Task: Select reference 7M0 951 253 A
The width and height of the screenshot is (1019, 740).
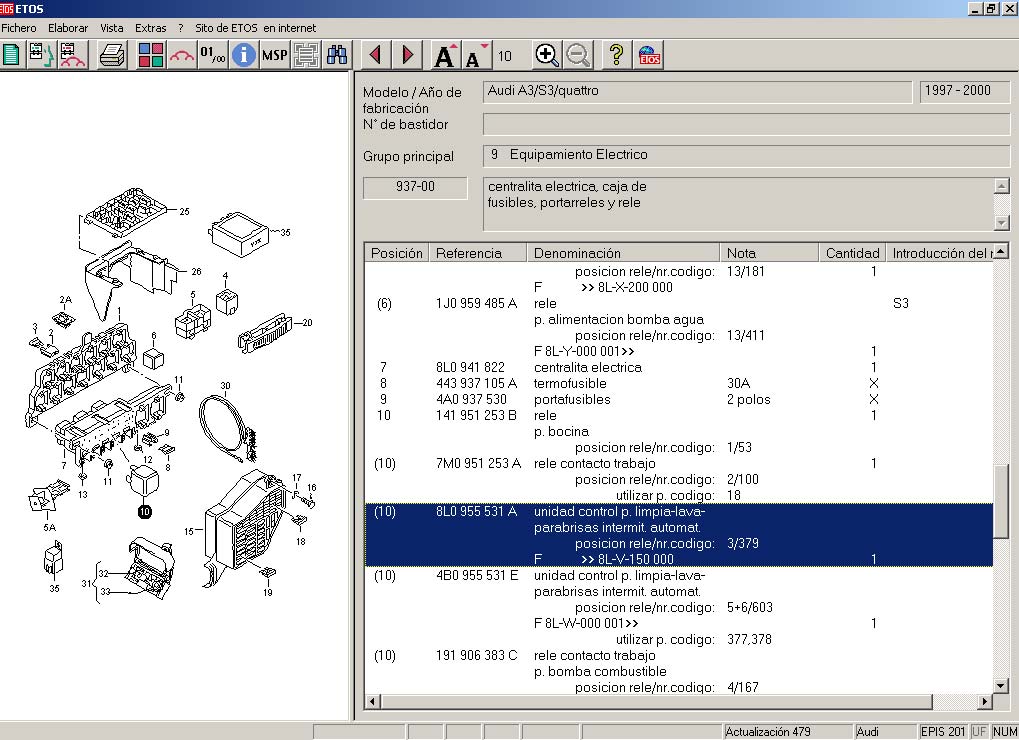Action: click(x=478, y=463)
